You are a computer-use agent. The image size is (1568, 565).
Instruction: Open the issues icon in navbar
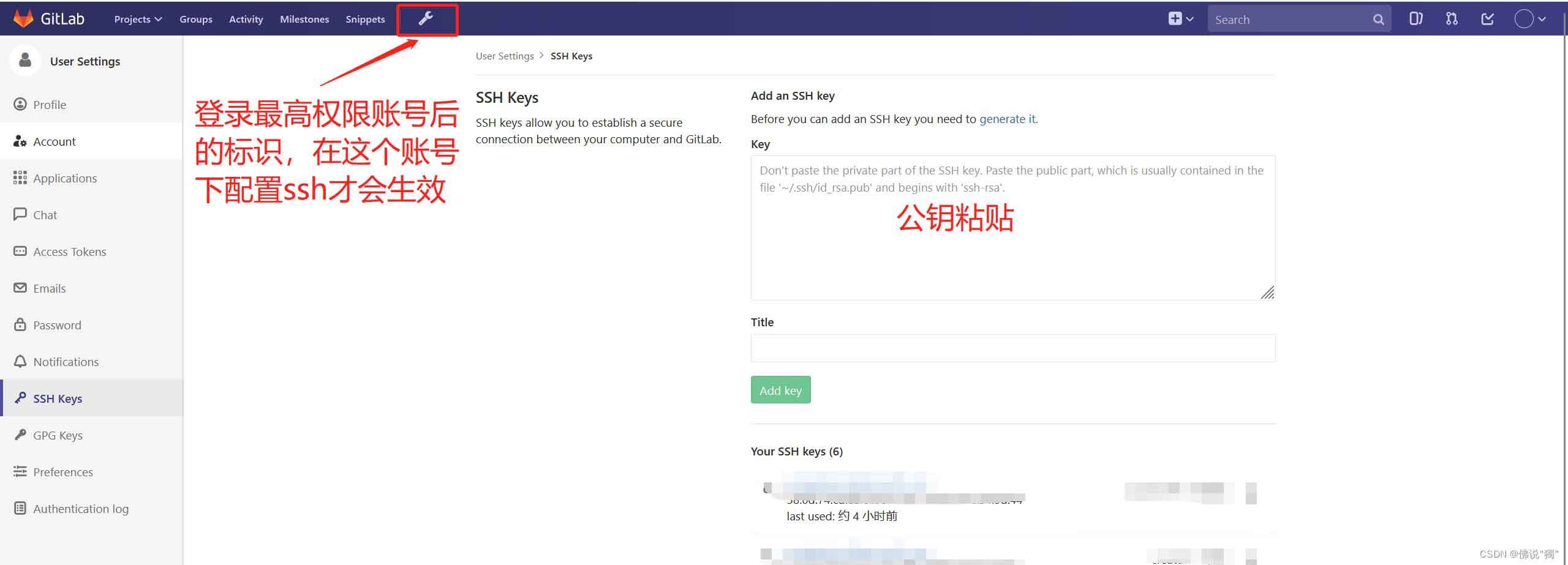pyautogui.click(x=1415, y=19)
